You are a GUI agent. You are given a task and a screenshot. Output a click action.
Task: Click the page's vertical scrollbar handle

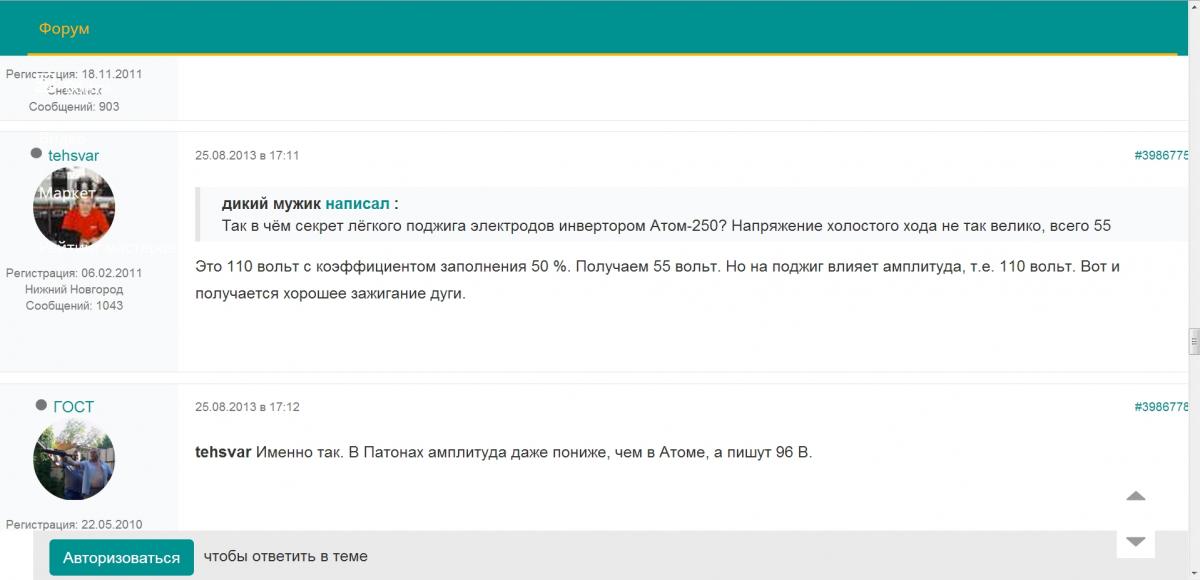pyautogui.click(x=1193, y=342)
